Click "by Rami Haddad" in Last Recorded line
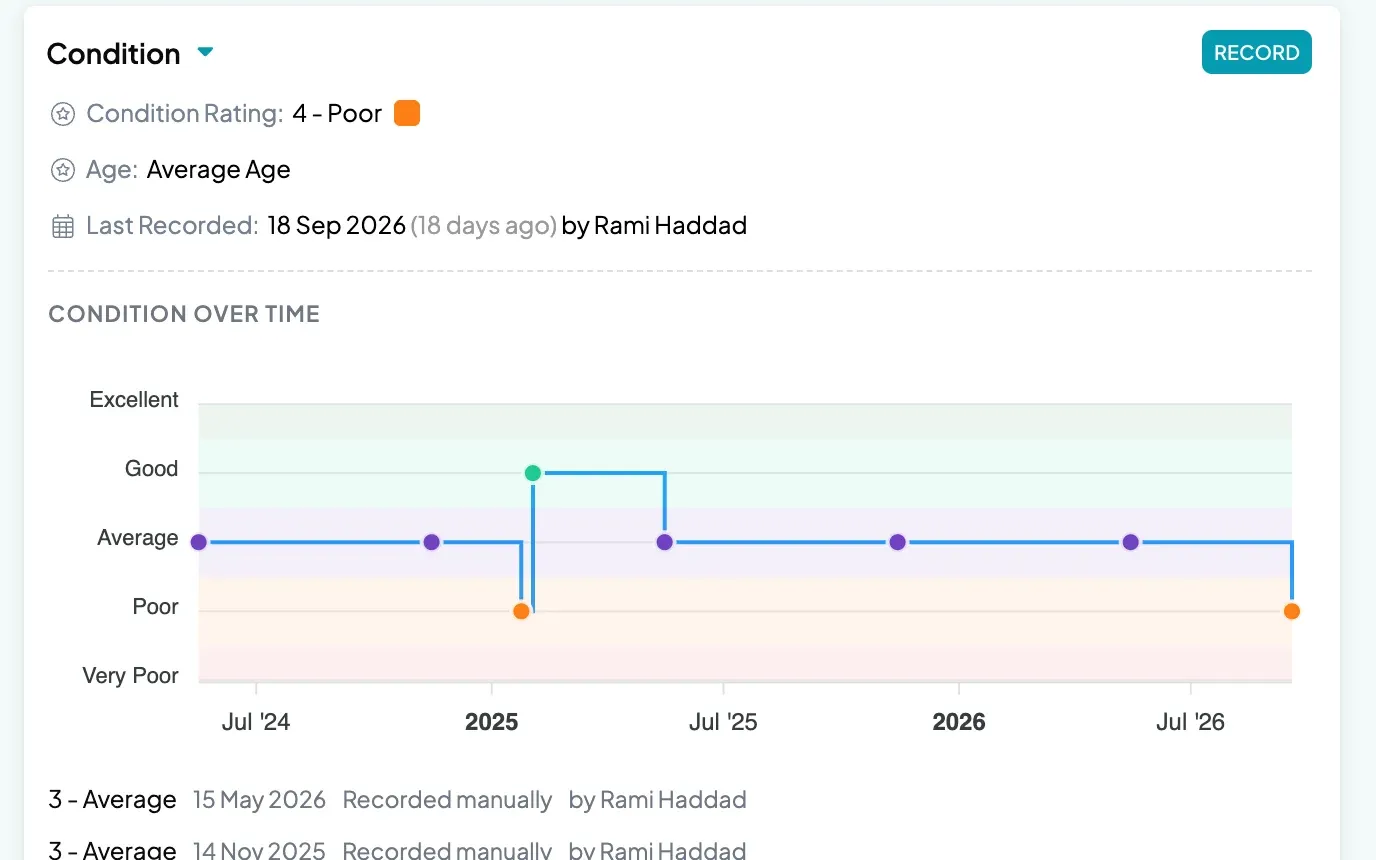Image resolution: width=1376 pixels, height=860 pixels. (x=655, y=226)
